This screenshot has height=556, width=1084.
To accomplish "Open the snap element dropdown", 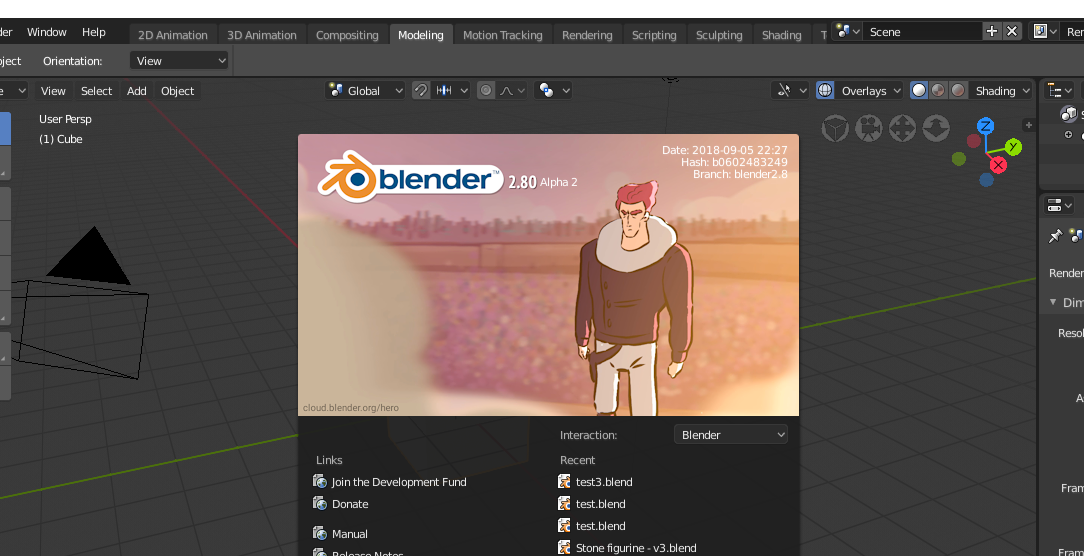I will [x=451, y=91].
